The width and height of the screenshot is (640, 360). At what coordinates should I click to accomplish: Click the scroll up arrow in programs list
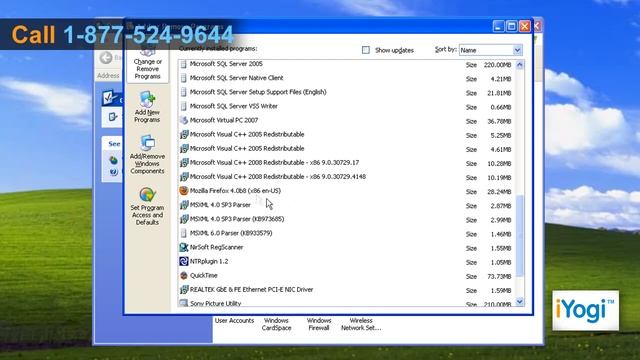coord(520,64)
